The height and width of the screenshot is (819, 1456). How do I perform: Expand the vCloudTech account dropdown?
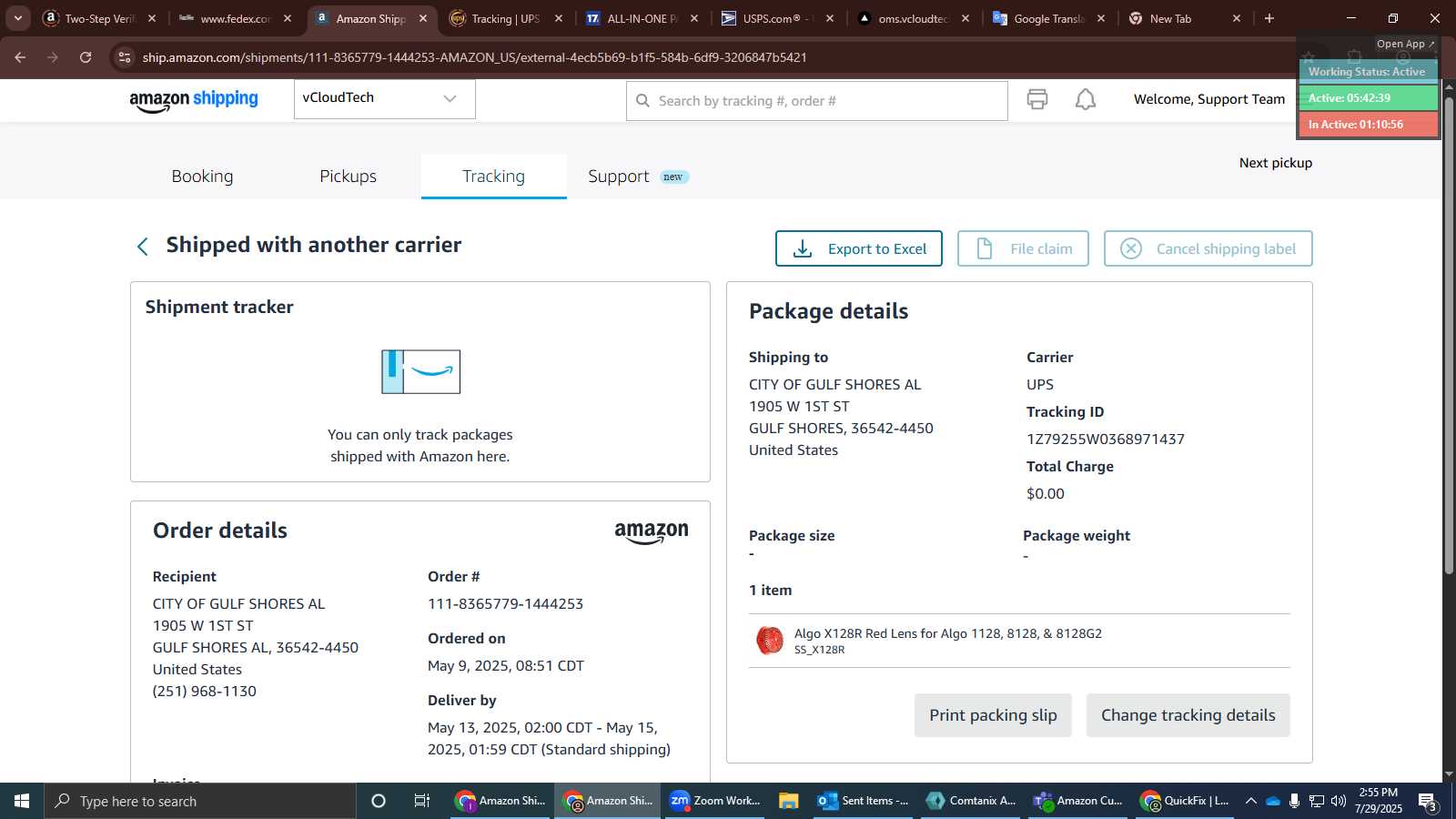(384, 98)
